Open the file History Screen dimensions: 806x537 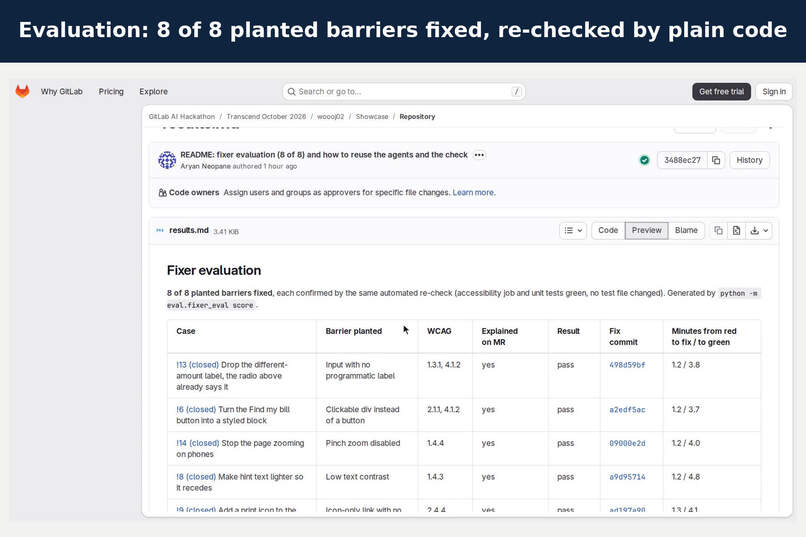point(749,160)
